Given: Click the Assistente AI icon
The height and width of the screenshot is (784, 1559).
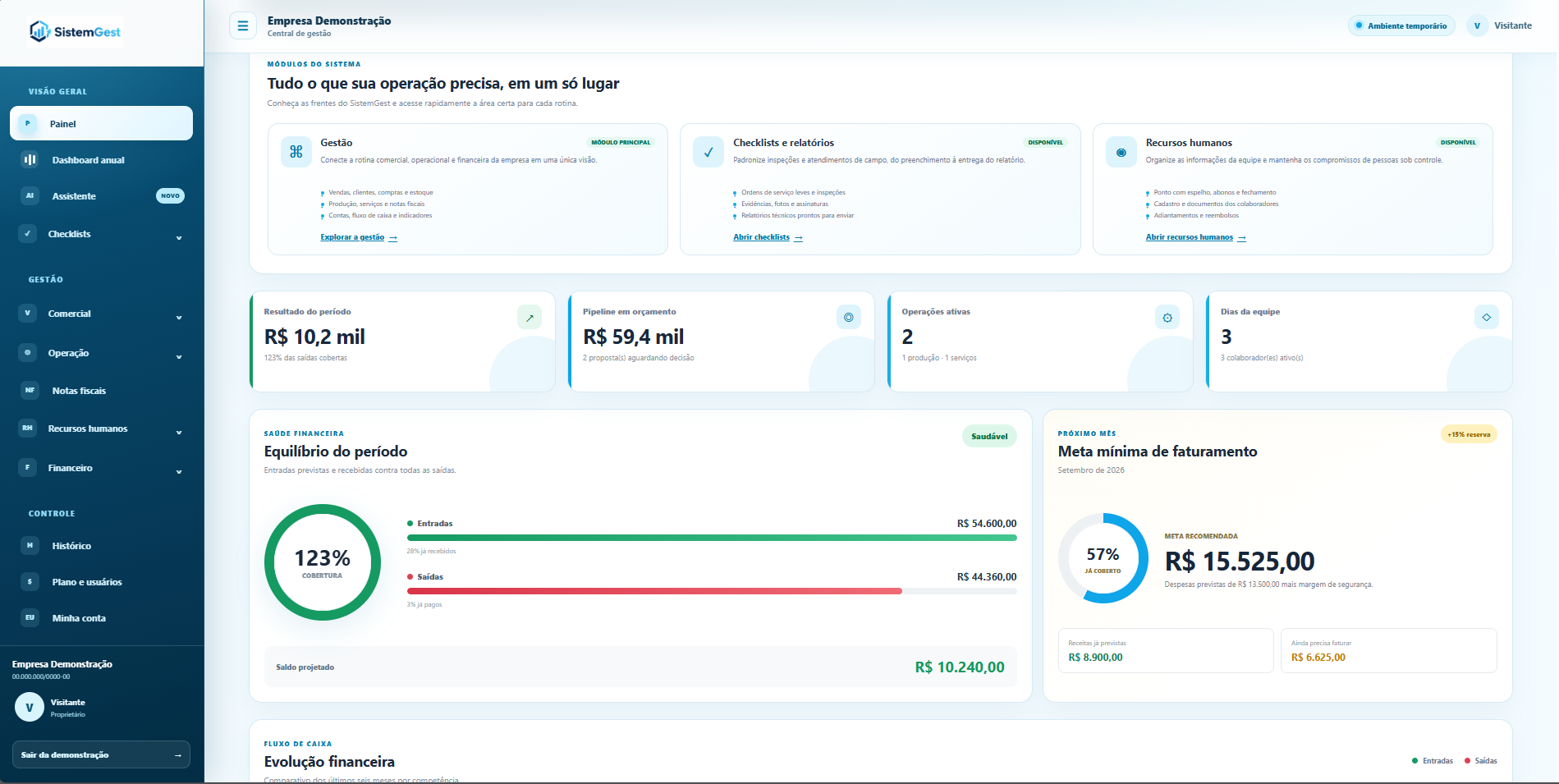Looking at the screenshot, I should [30, 195].
